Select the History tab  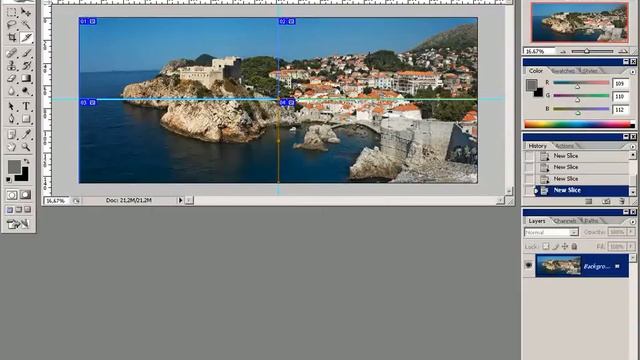click(x=537, y=146)
